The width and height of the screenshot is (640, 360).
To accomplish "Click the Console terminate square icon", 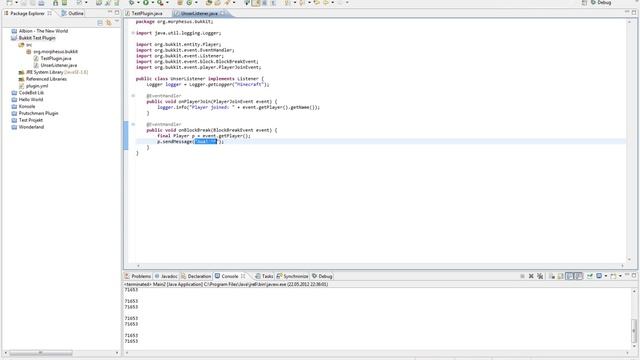I will pyautogui.click(x=522, y=276).
